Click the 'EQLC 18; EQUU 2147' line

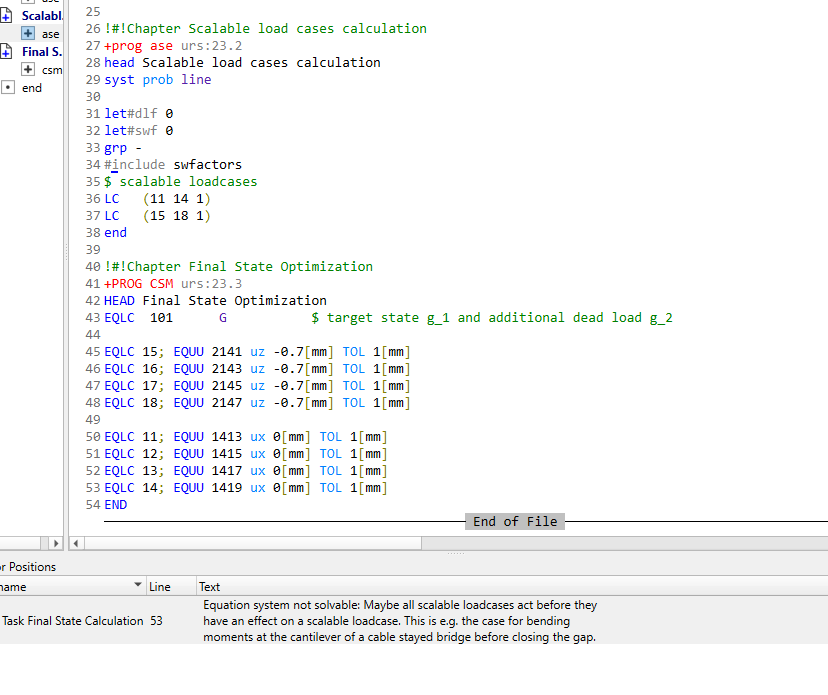point(257,402)
